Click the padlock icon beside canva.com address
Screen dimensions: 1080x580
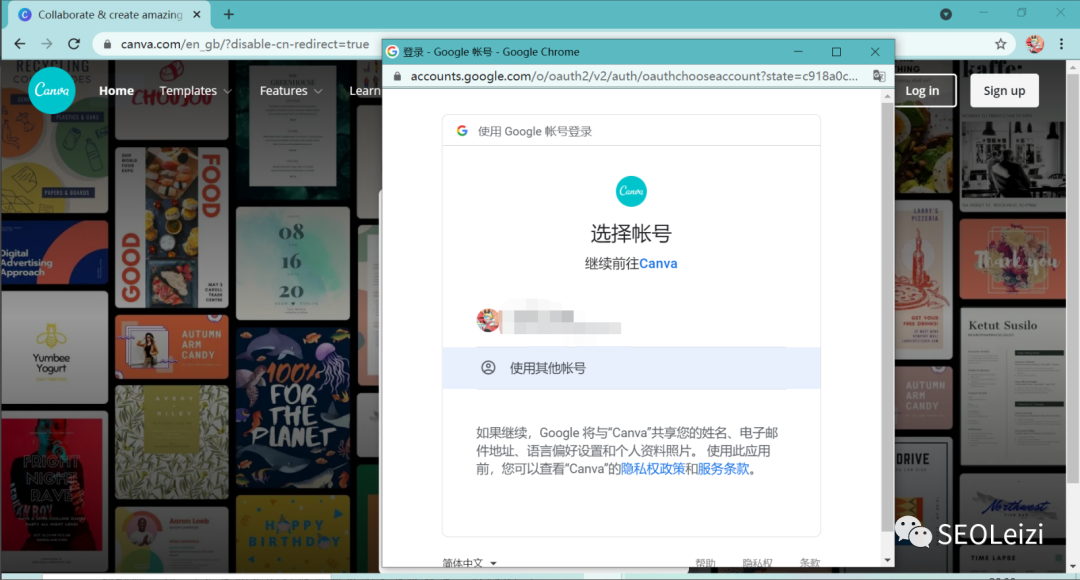(107, 44)
